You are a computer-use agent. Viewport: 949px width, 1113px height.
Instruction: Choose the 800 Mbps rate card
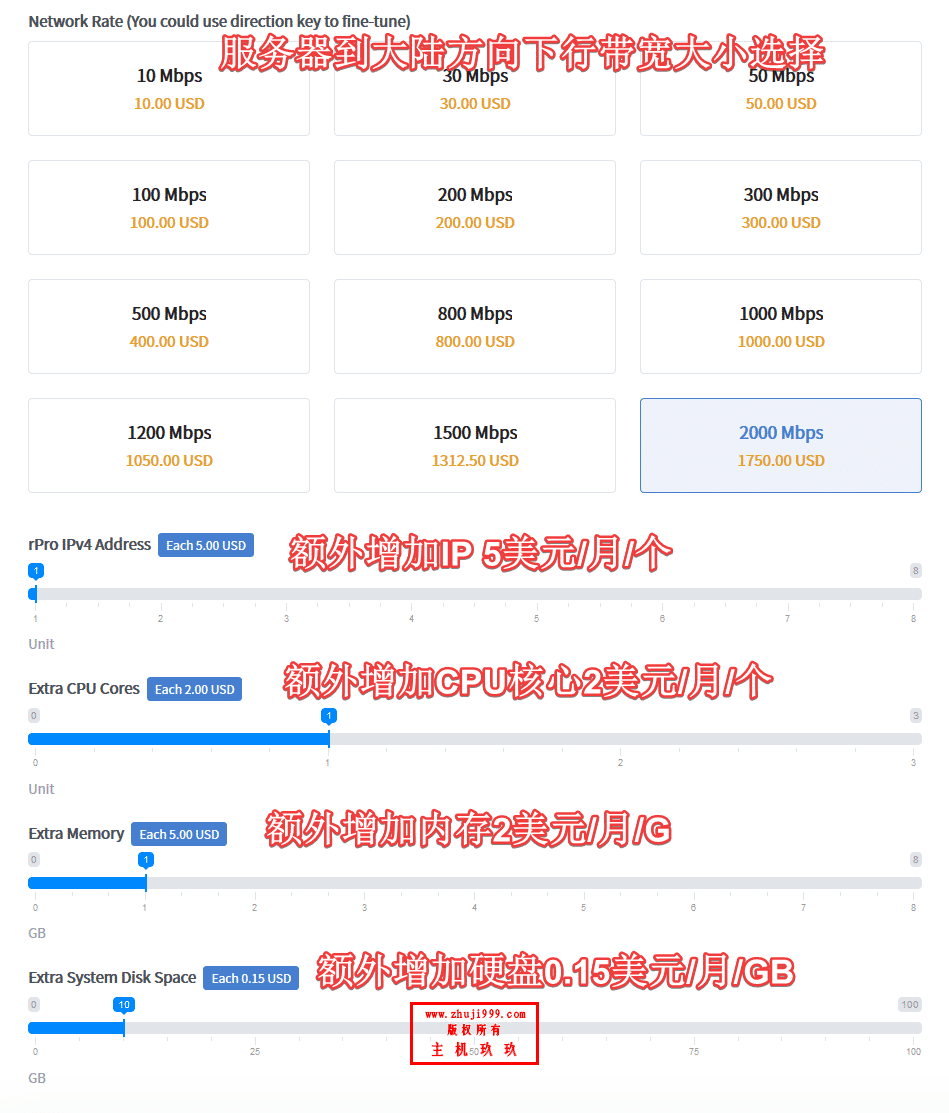[475, 327]
